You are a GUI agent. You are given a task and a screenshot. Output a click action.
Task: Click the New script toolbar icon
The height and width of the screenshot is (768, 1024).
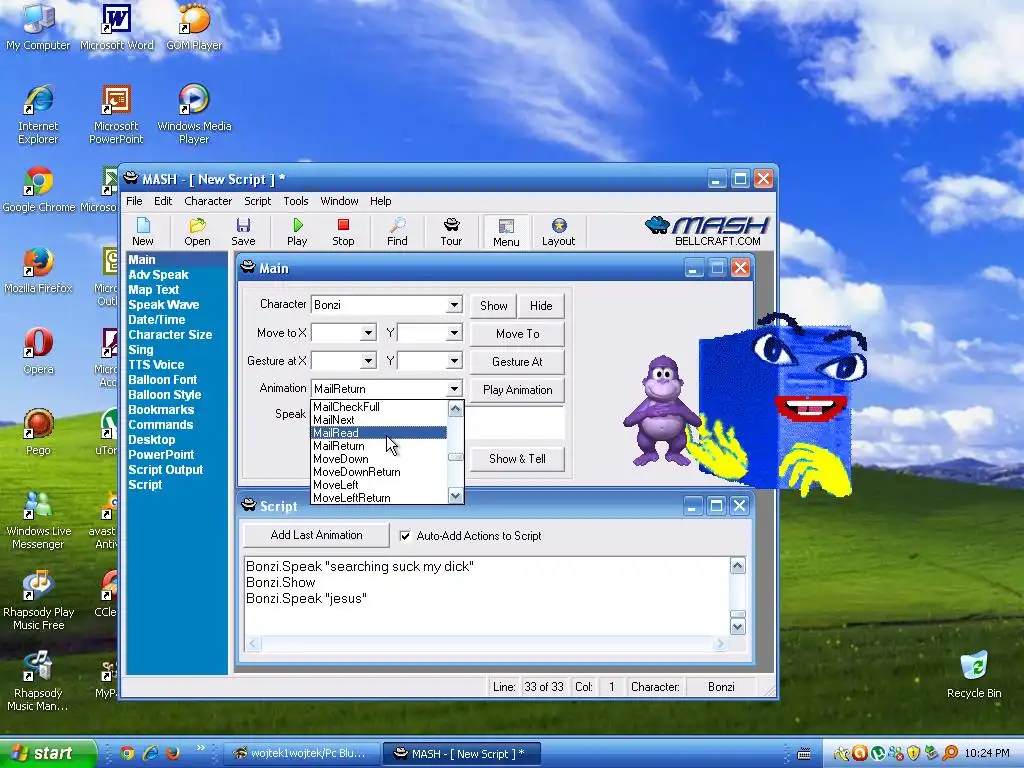[142, 232]
